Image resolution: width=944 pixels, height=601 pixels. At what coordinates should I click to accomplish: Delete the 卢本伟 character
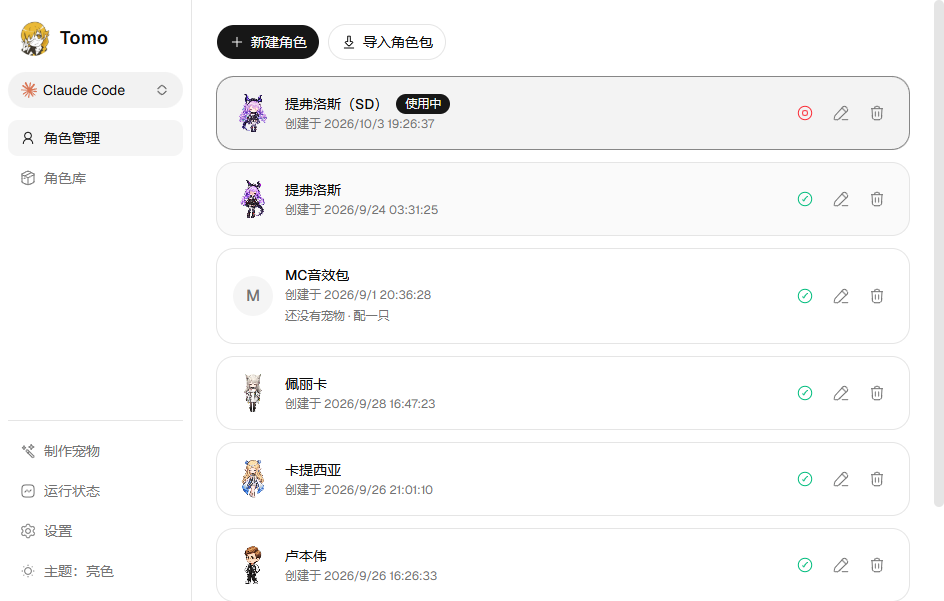[x=877, y=565]
